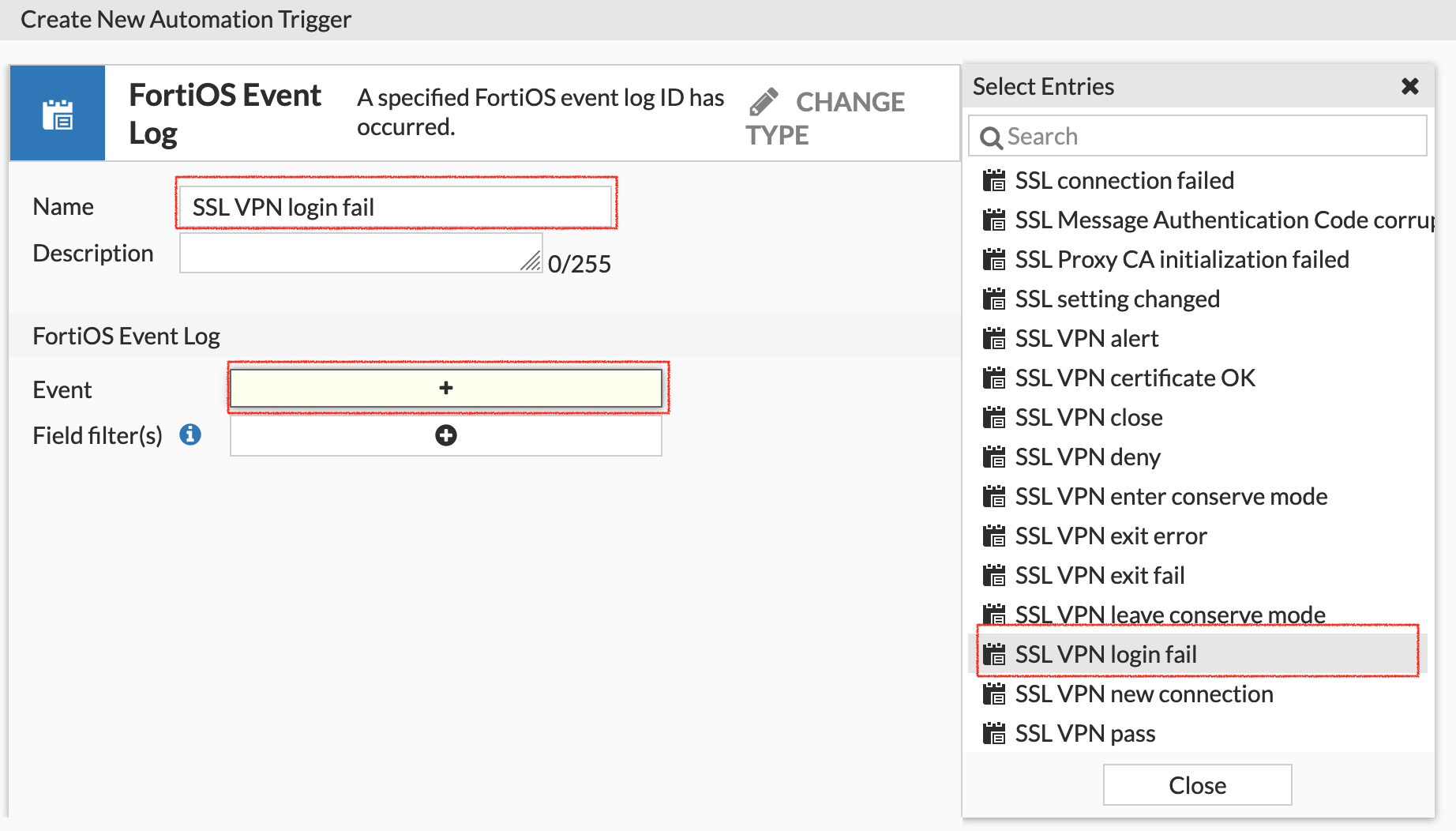This screenshot has width=1456, height=831.
Task: Click the icon beside SSL VPN pass
Action: 994,734
